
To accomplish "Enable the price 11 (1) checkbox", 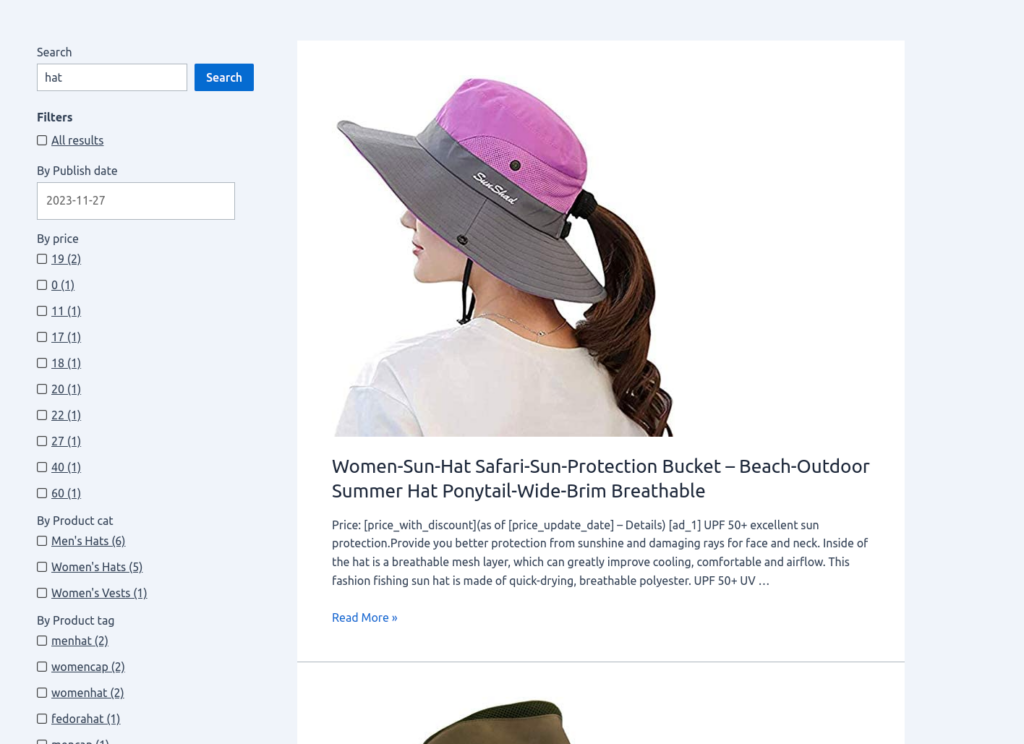I will pyautogui.click(x=42, y=311).
